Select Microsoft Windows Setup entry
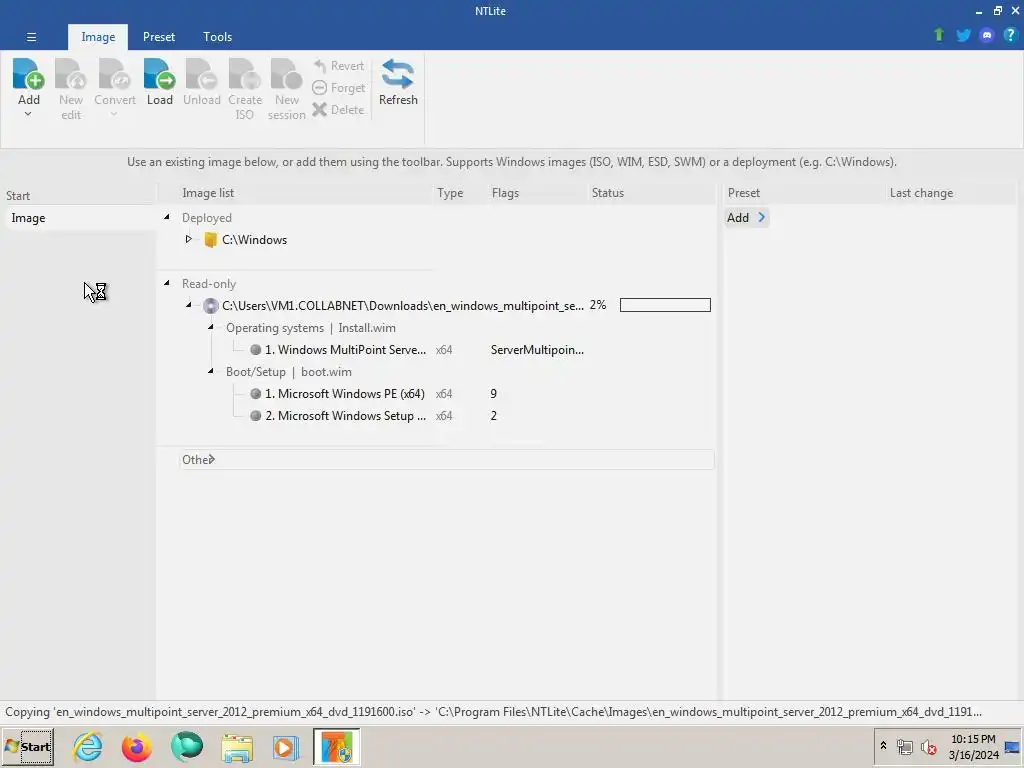Image resolution: width=1024 pixels, height=768 pixels. (x=345, y=416)
